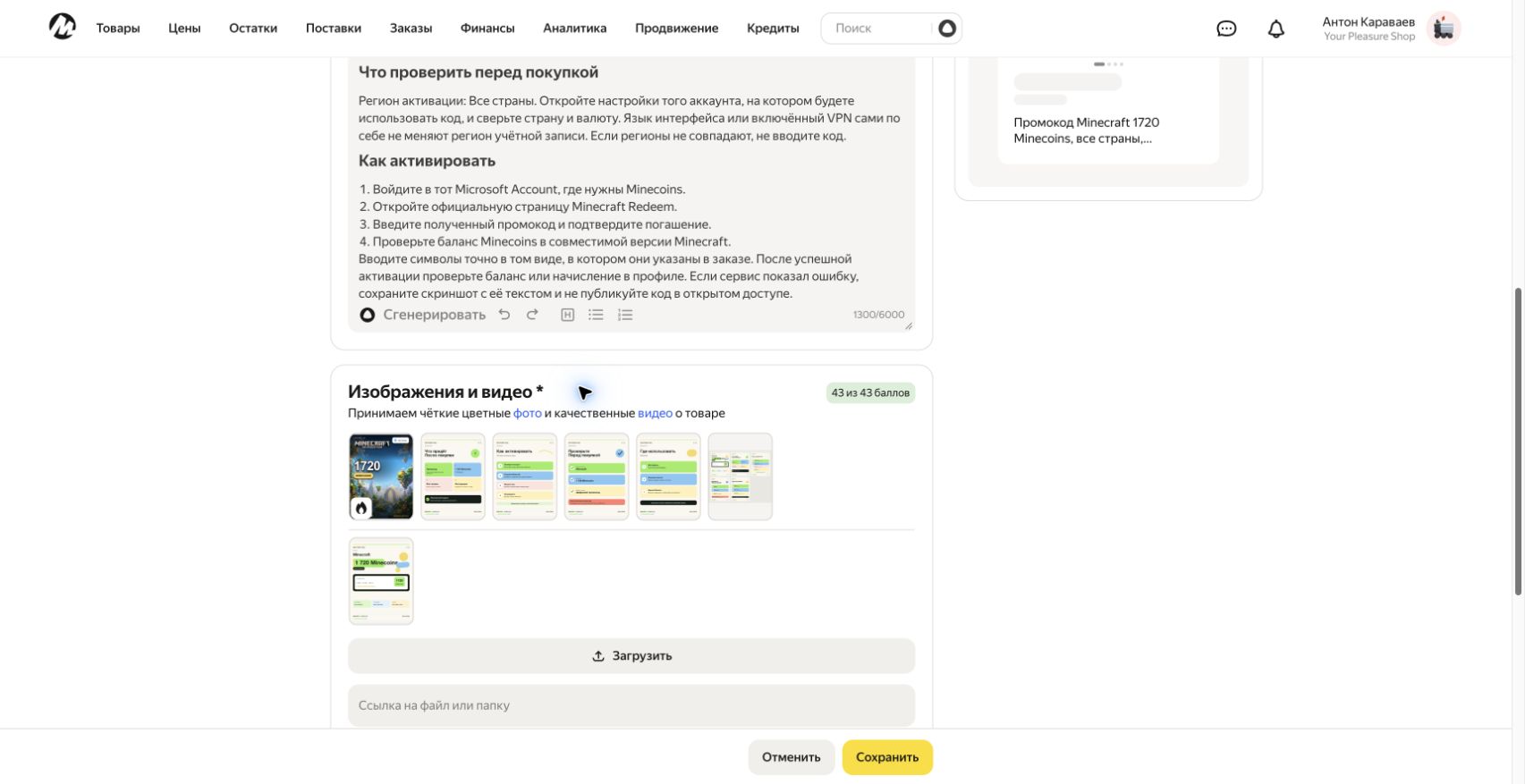Image resolution: width=1525 pixels, height=784 pixels.
Task: Cancel editing with Отменить
Action: pyautogui.click(x=791, y=757)
